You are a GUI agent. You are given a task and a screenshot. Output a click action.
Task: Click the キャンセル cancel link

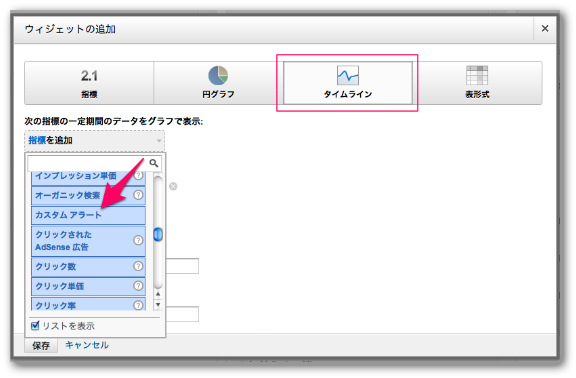tap(87, 345)
